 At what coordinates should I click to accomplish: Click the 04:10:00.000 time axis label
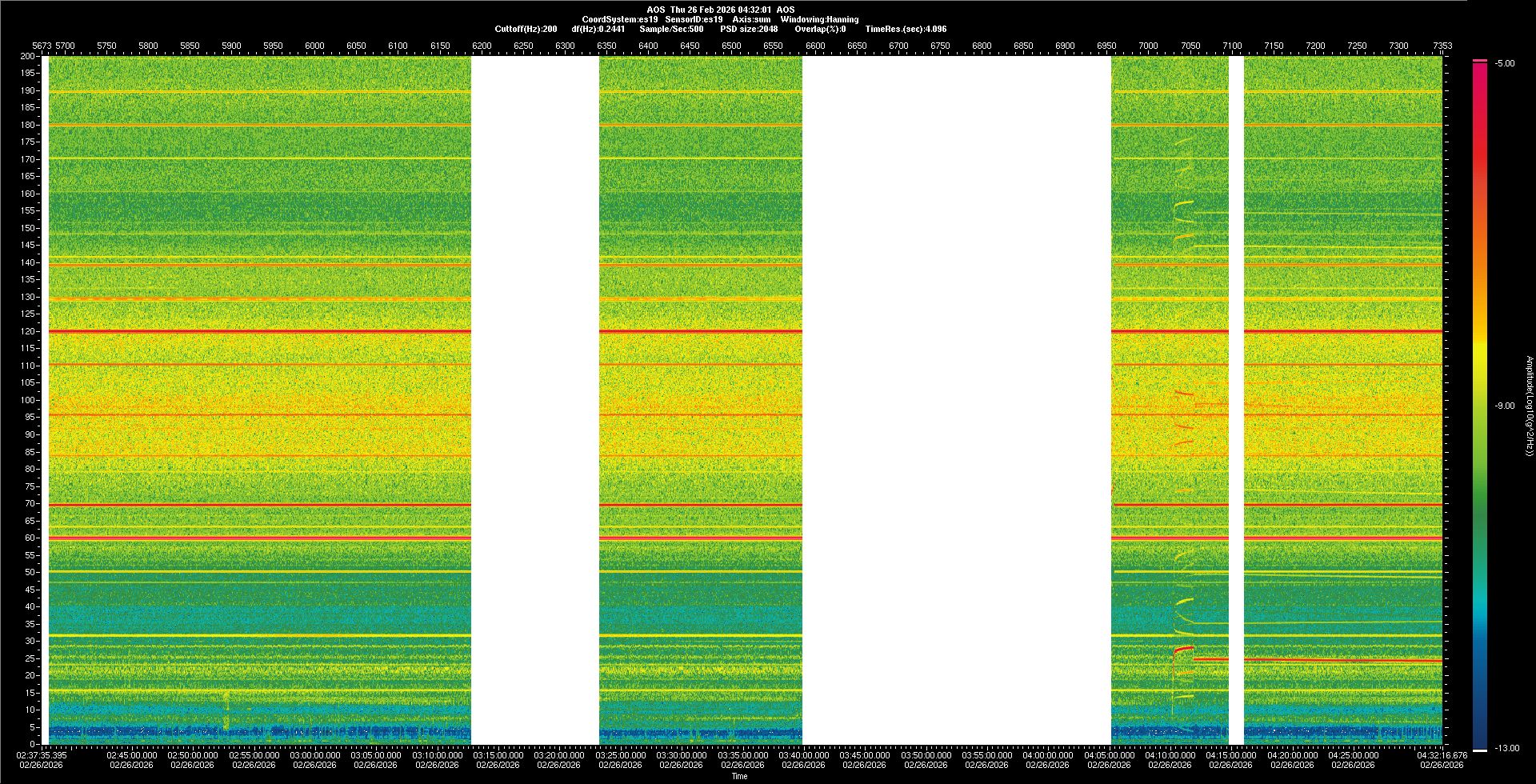(1170, 755)
